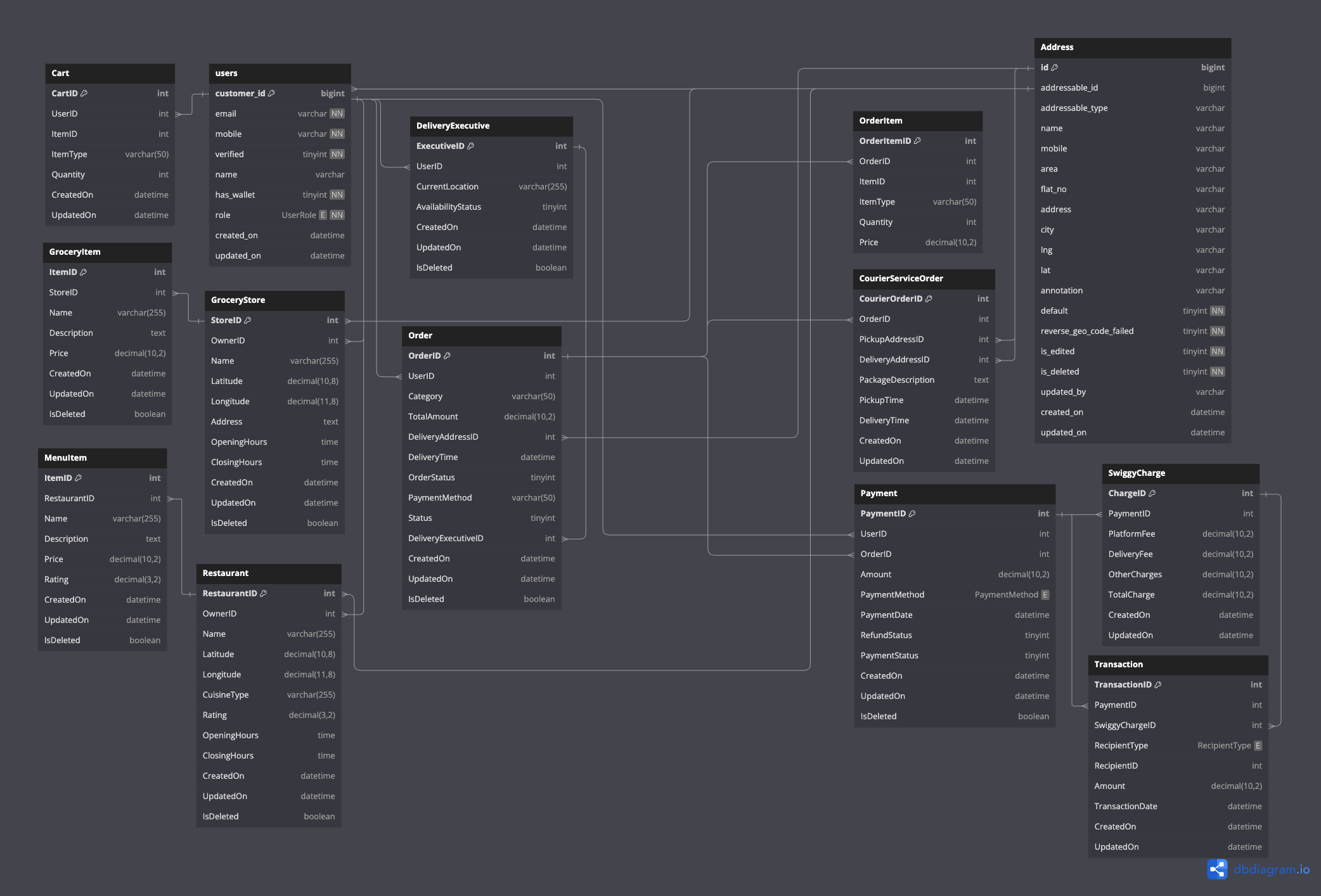Toggle the NN badge on users email field

337,113
